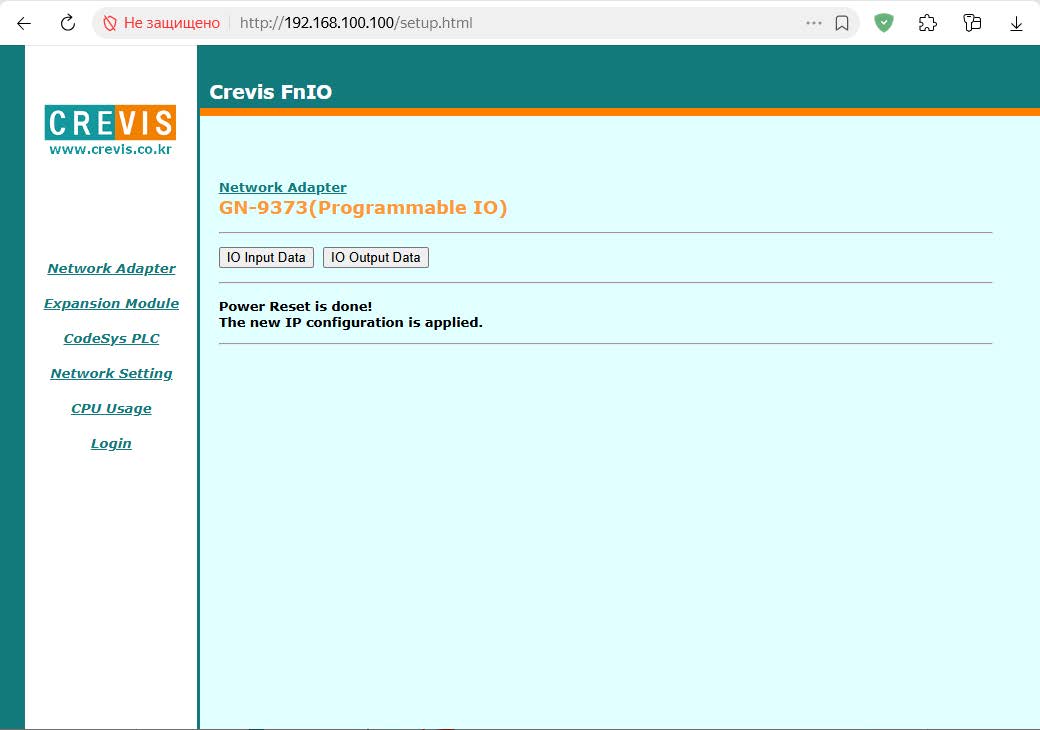Open the downloads arrow icon
The image size is (1040, 730).
[1016, 23]
